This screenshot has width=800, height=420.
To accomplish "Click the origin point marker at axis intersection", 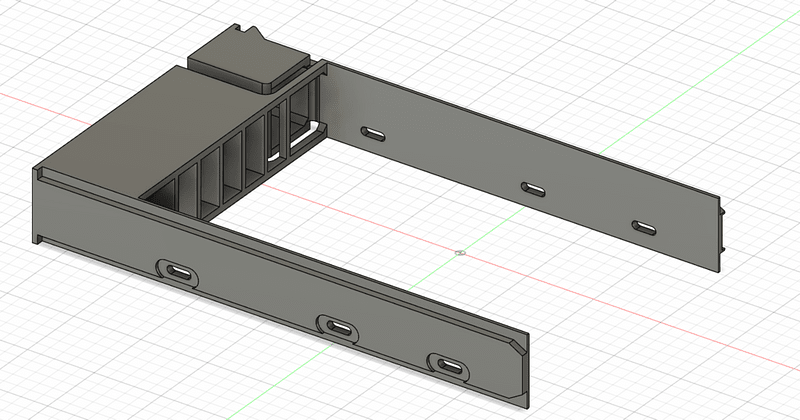I will coord(460,252).
